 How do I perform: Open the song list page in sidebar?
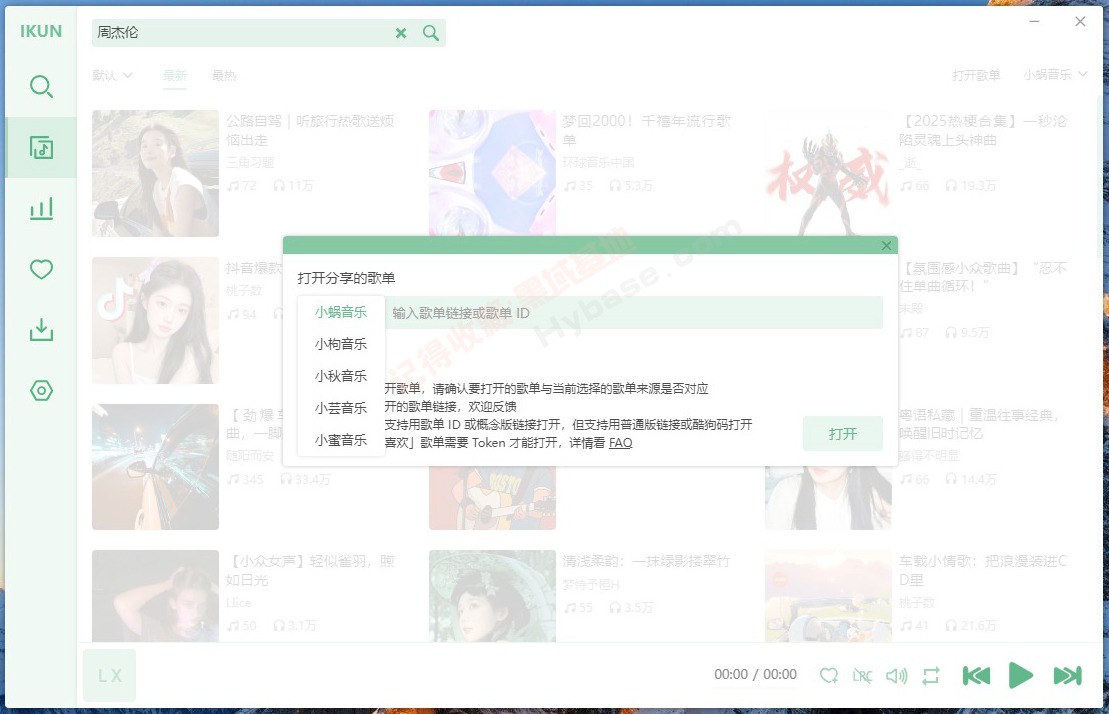click(41, 148)
